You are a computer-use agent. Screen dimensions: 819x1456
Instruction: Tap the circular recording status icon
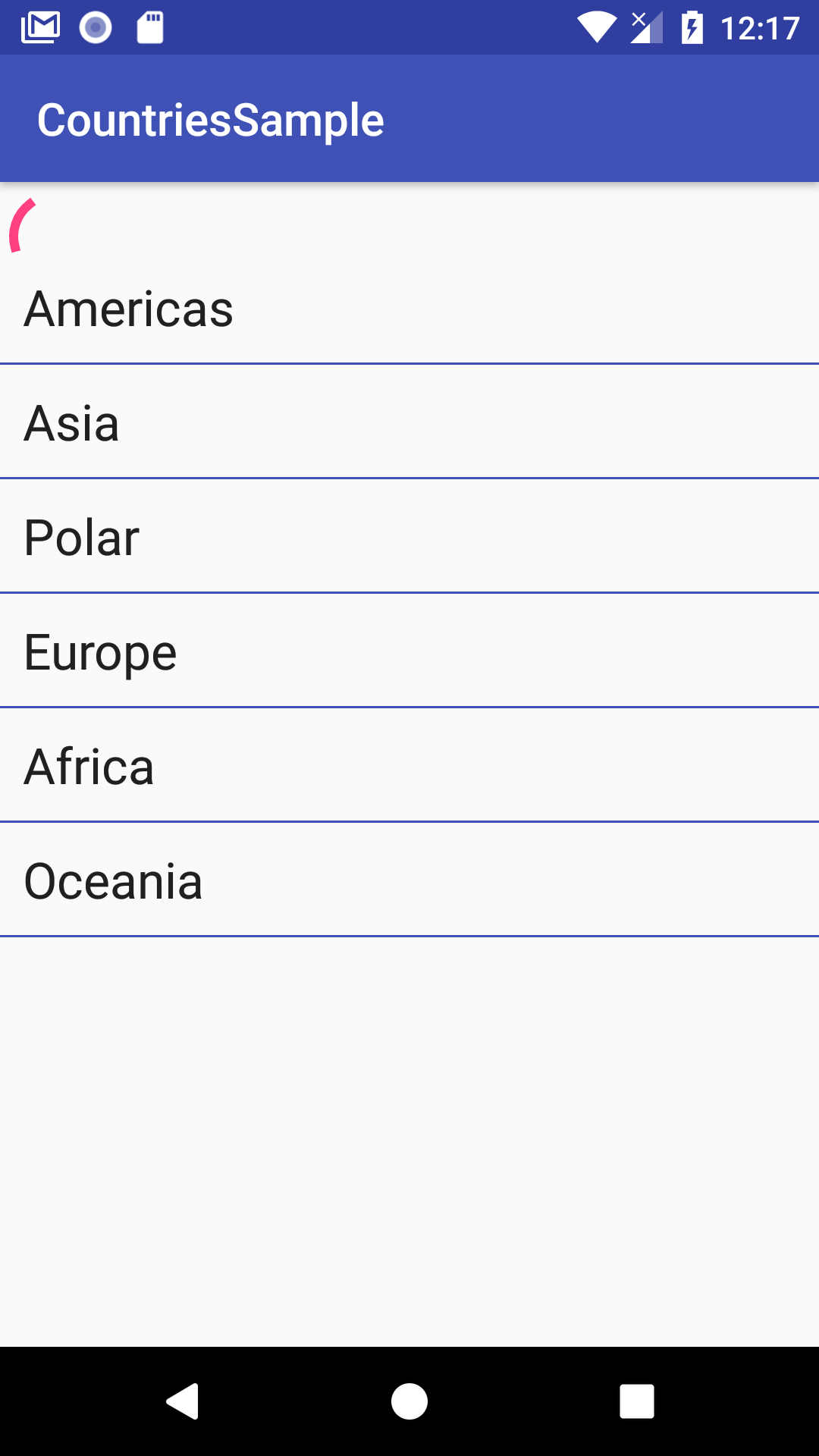(x=96, y=28)
